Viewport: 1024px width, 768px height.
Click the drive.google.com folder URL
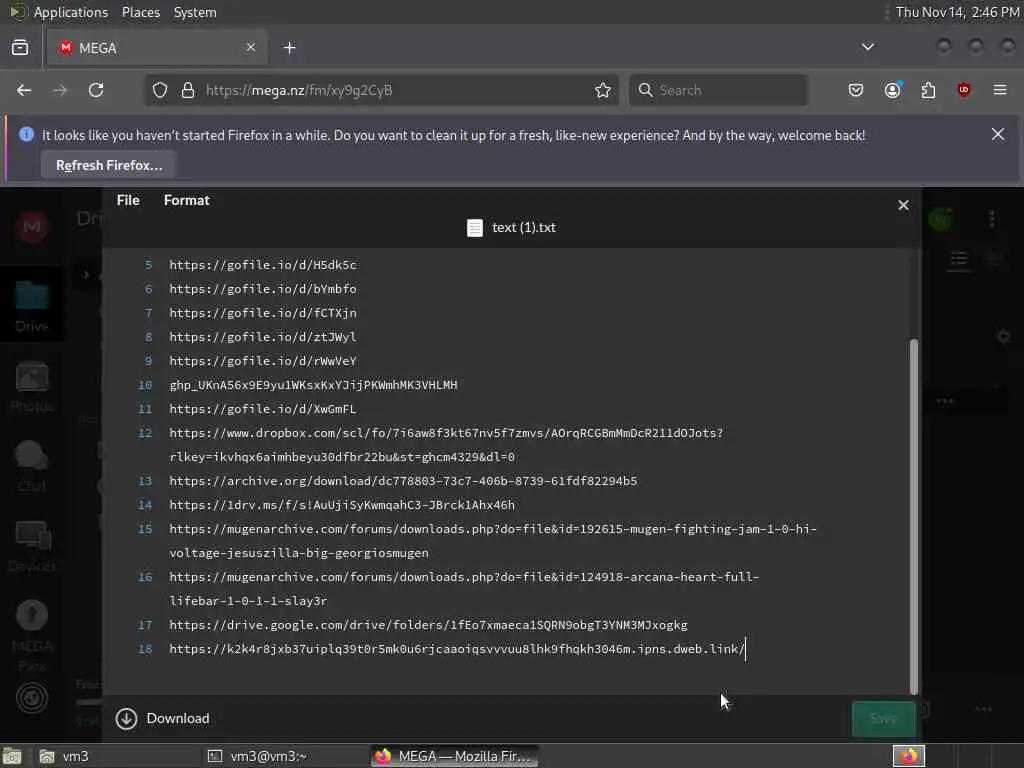[428, 625]
